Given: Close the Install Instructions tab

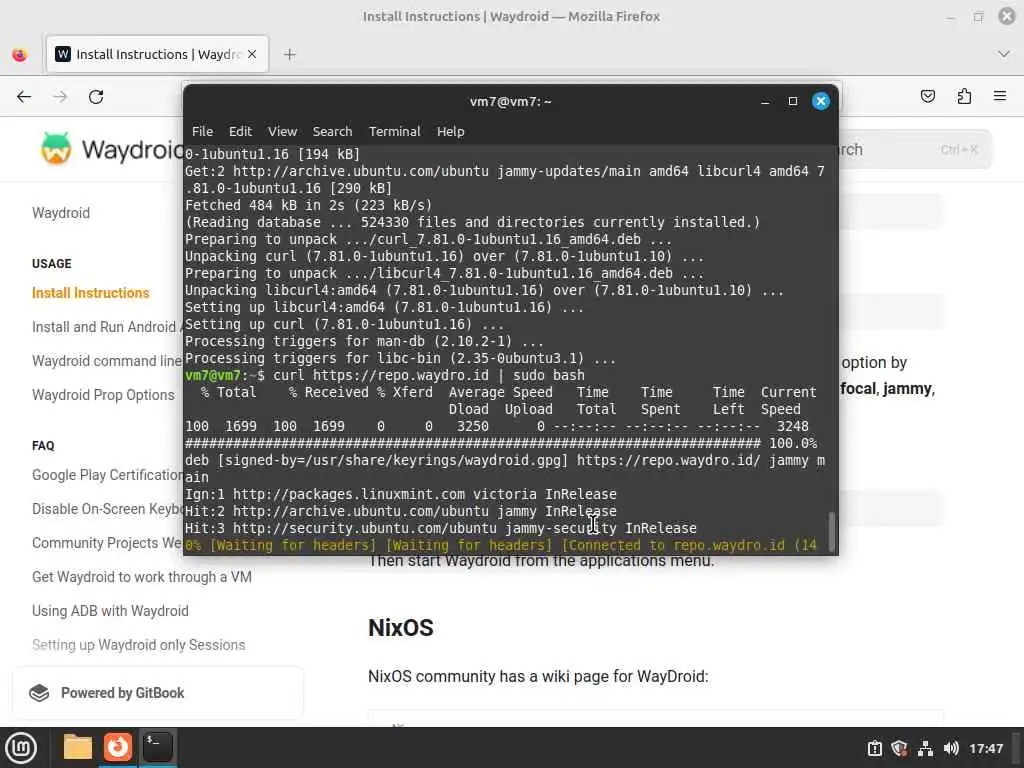Looking at the screenshot, I should (252, 54).
